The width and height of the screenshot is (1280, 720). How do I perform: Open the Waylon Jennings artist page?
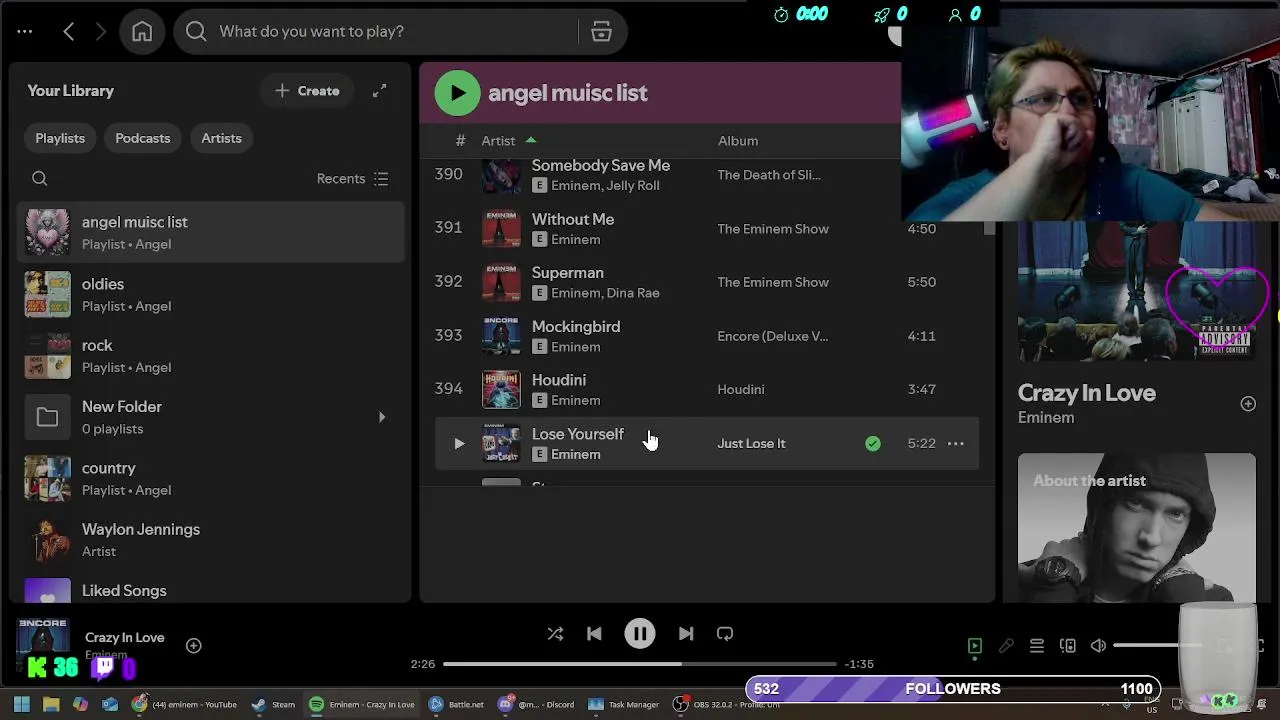(x=211, y=540)
